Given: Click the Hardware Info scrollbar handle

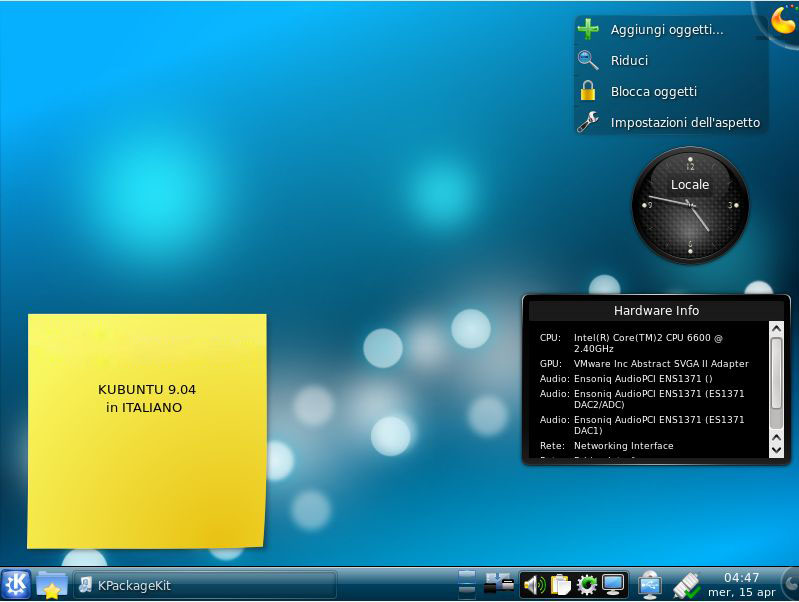Looking at the screenshot, I should point(776,373).
